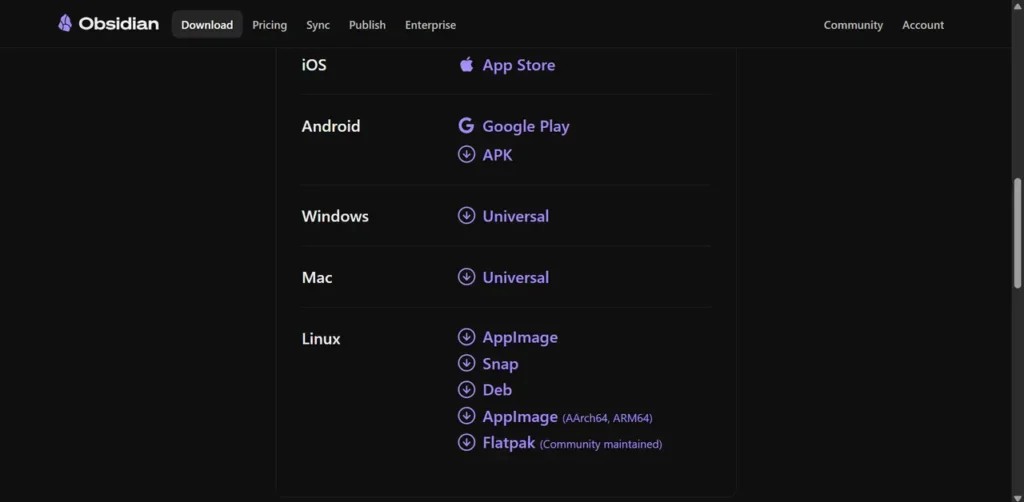Open the Account link

[x=923, y=25]
